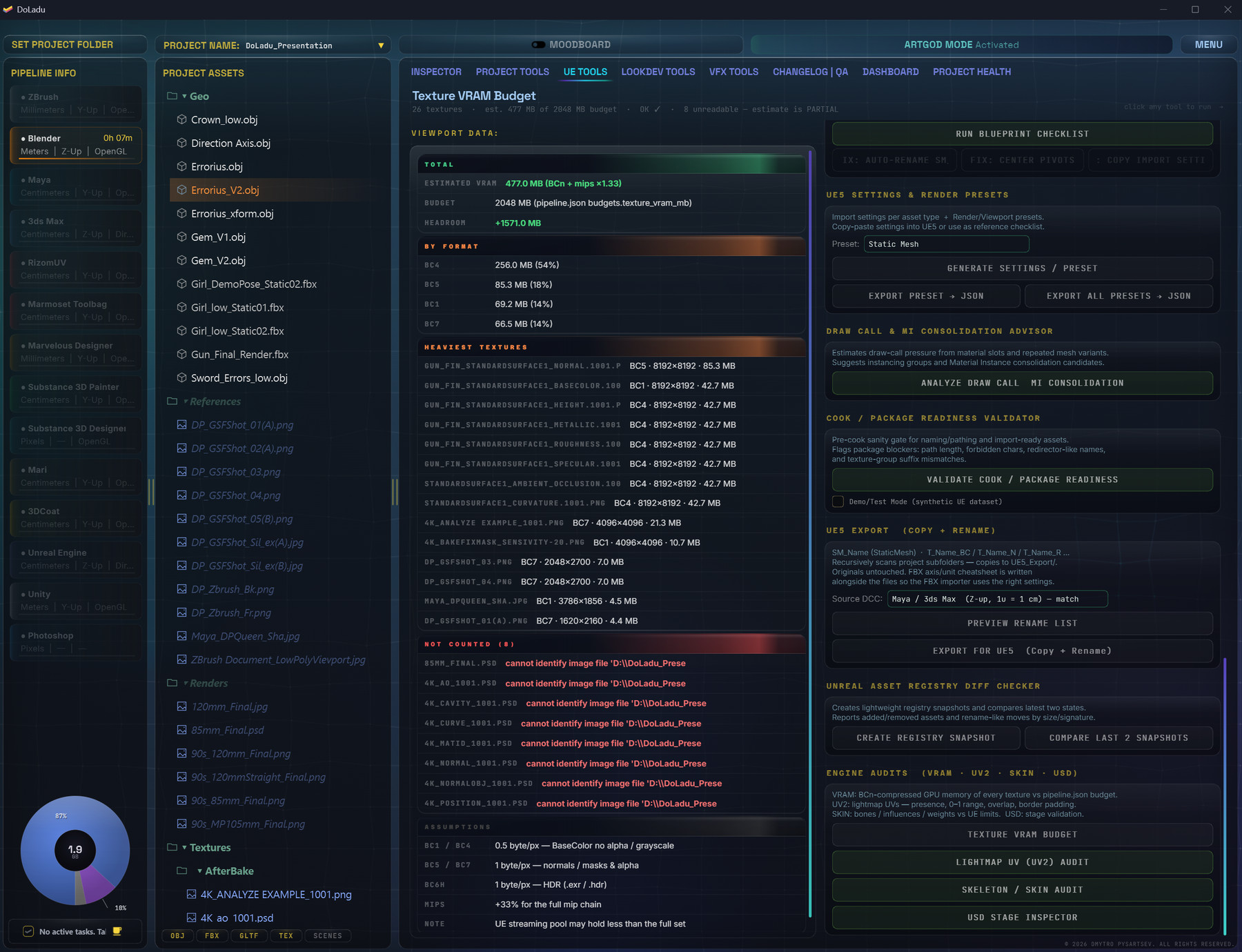The height and width of the screenshot is (952, 1242).
Task: Open the Lookdev Tools tab
Action: [658, 72]
